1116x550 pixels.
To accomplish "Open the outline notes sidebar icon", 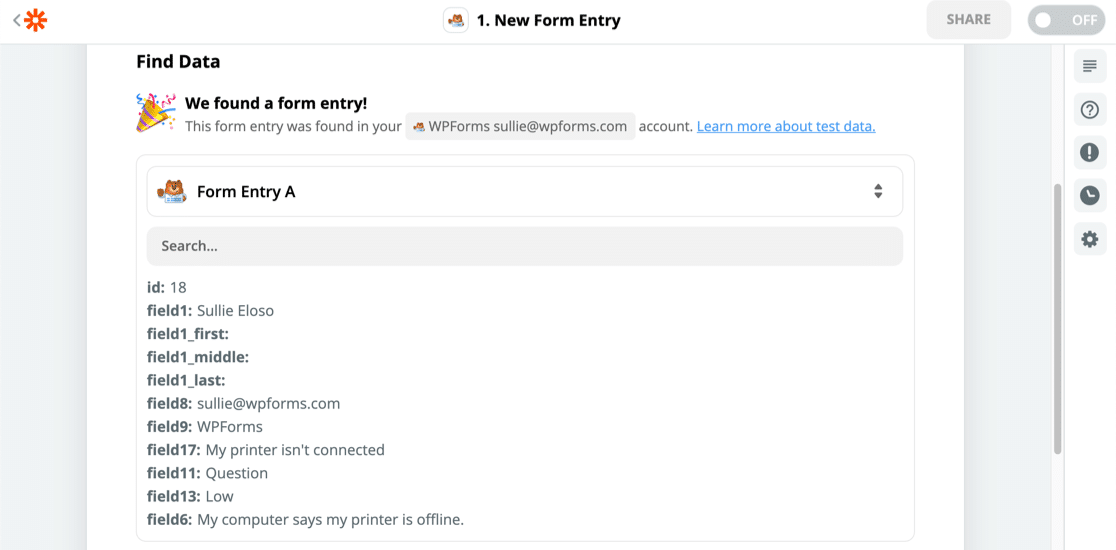I will [1090, 66].
